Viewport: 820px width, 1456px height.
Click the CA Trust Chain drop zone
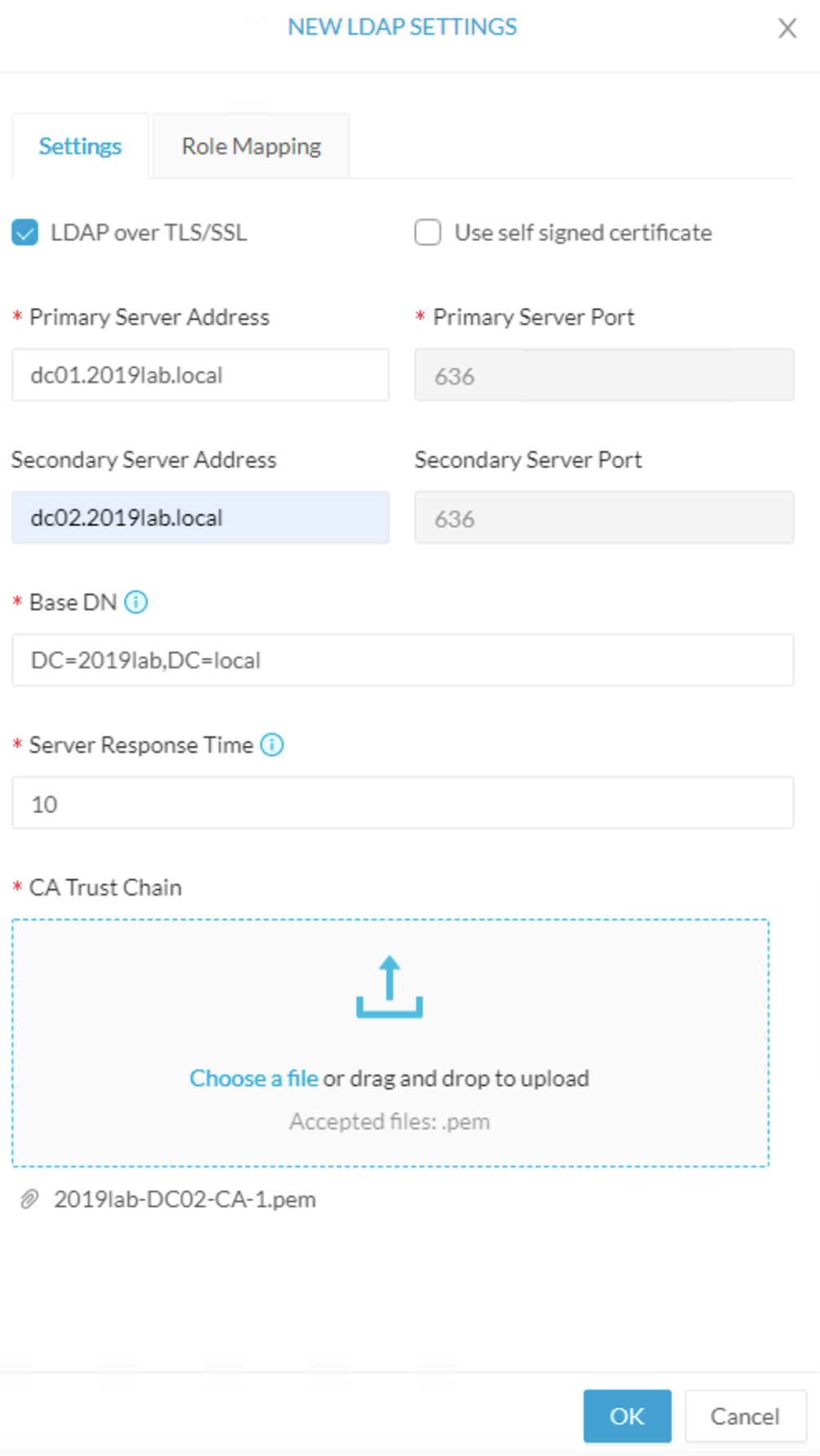[390, 1043]
